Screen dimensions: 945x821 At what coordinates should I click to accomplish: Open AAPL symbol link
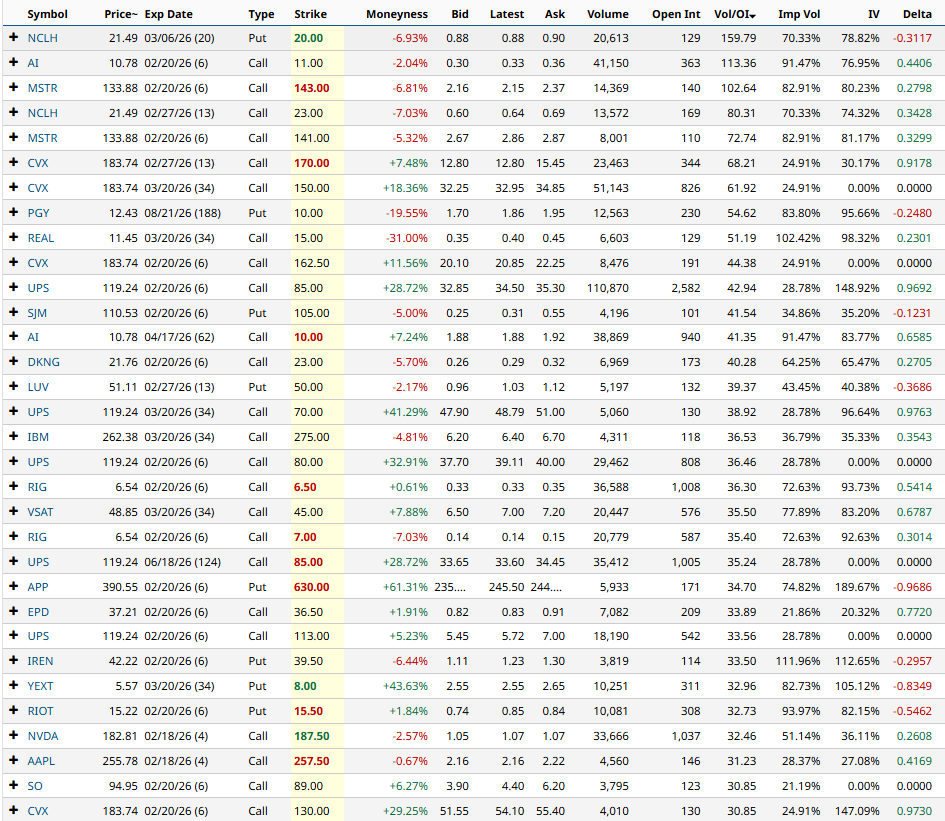[40, 761]
